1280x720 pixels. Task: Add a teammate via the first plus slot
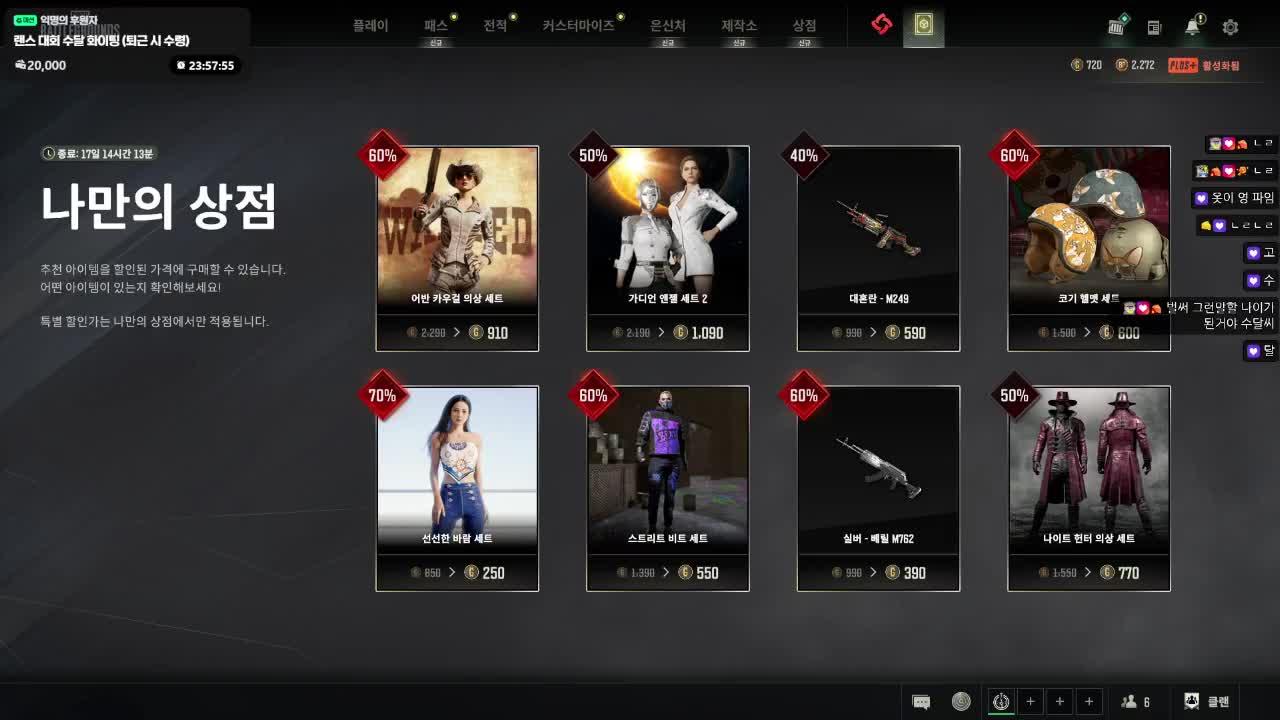coord(1031,701)
